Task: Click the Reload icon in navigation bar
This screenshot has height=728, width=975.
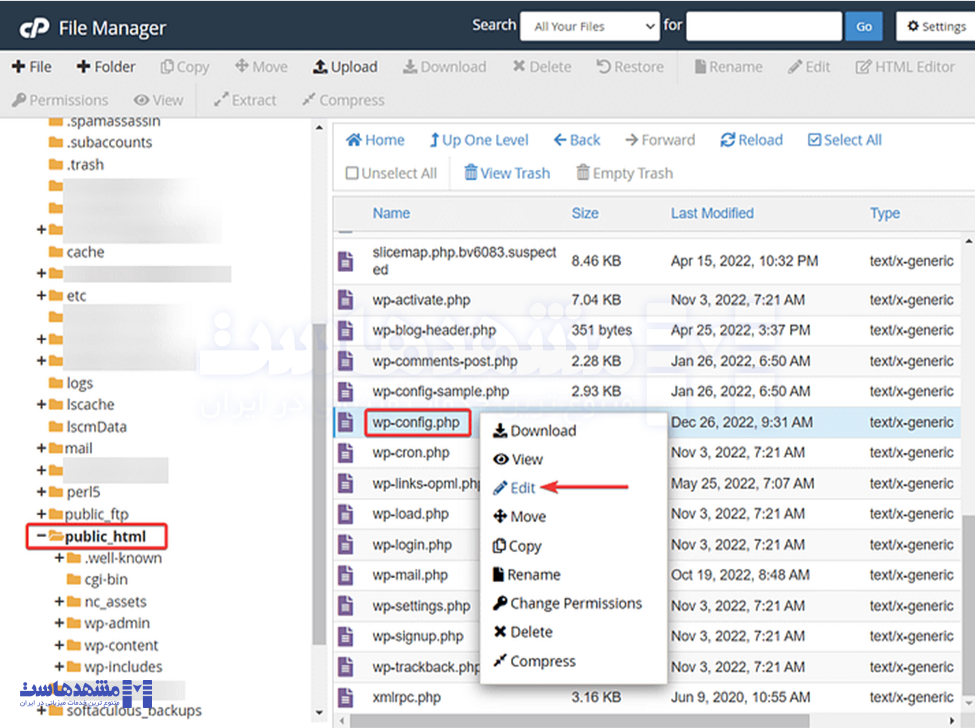Action: click(x=727, y=140)
